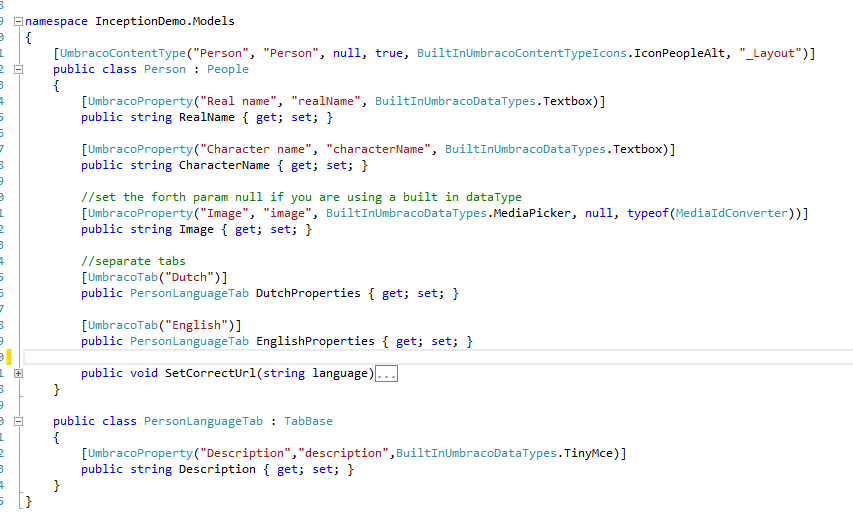Image resolution: width=853 pixels, height=527 pixels.
Task: Click the "Character name" string literal
Action: (x=256, y=149)
